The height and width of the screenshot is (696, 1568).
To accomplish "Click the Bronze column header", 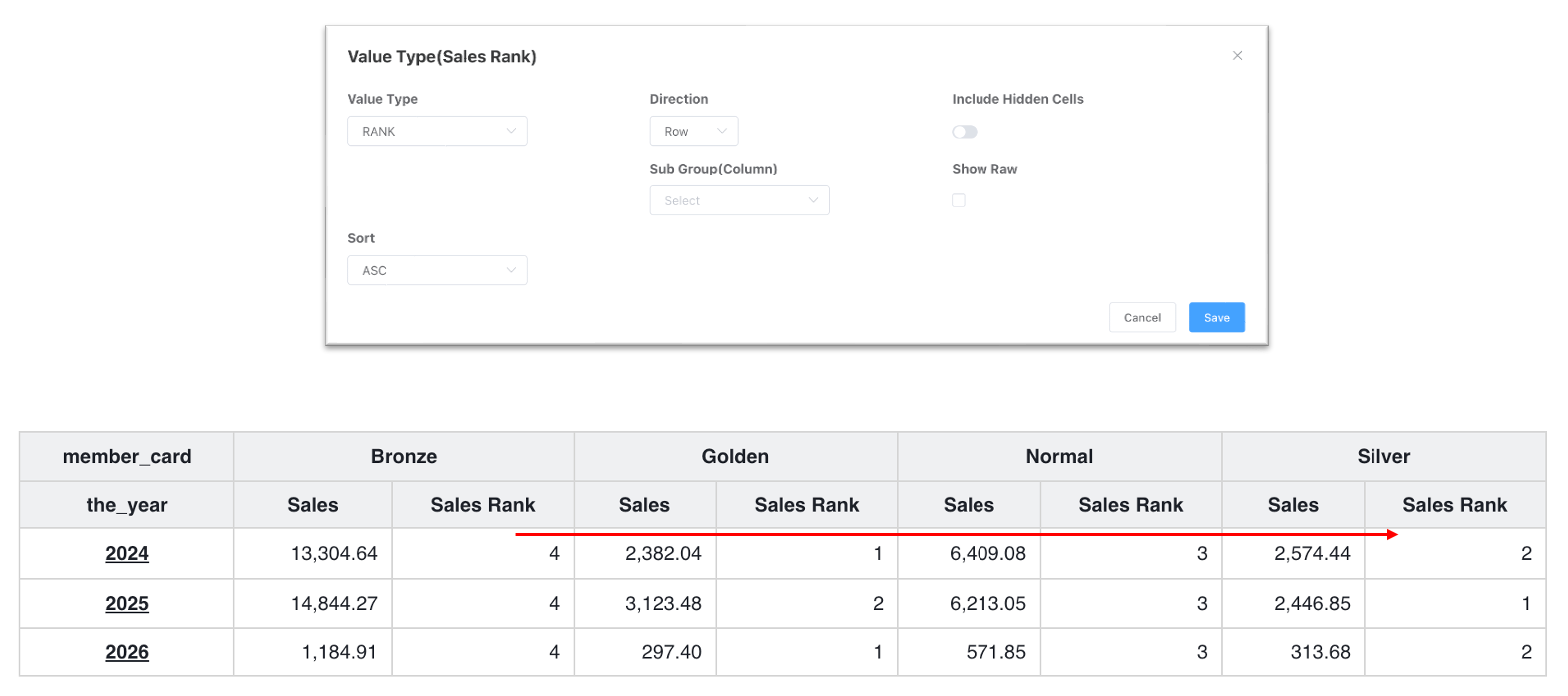I will (x=404, y=456).
